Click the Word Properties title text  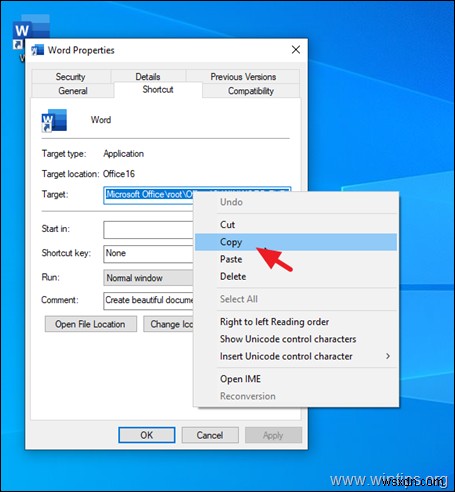click(81, 50)
